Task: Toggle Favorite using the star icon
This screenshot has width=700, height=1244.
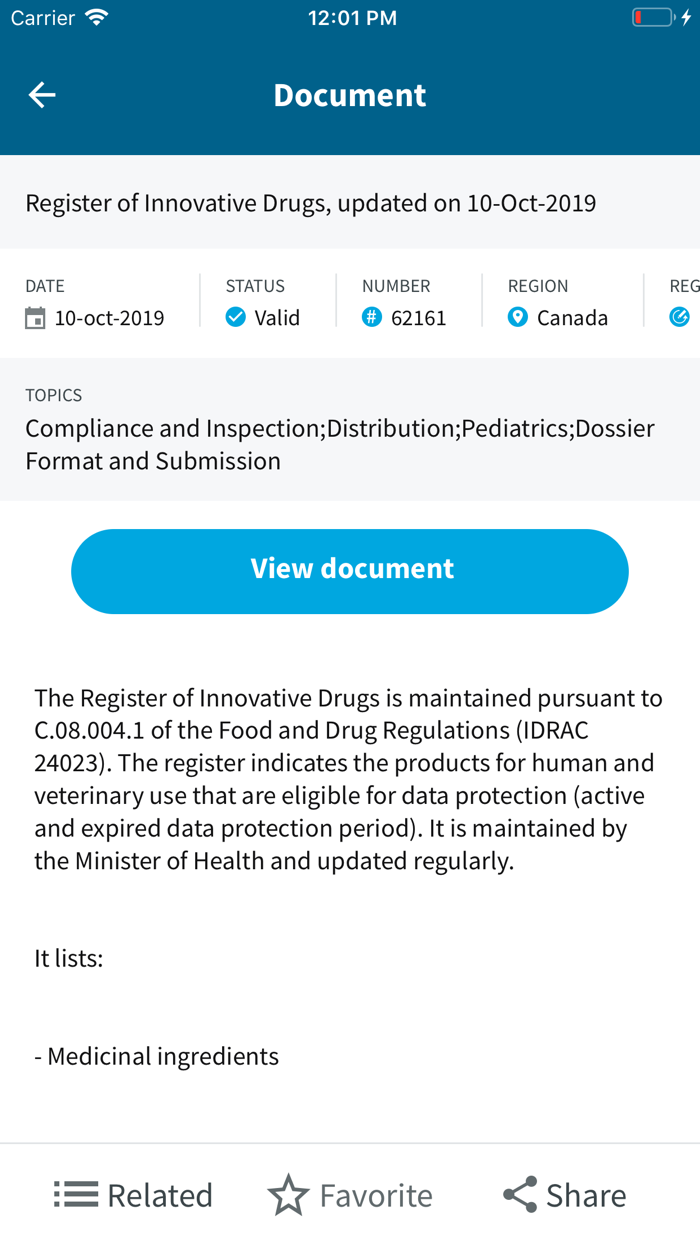Action: click(286, 1194)
